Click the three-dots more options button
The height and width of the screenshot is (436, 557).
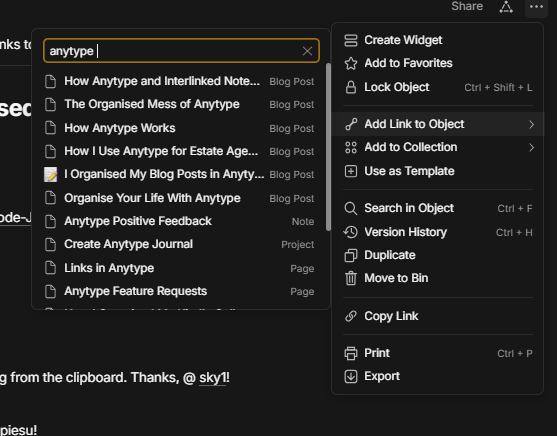[536, 7]
